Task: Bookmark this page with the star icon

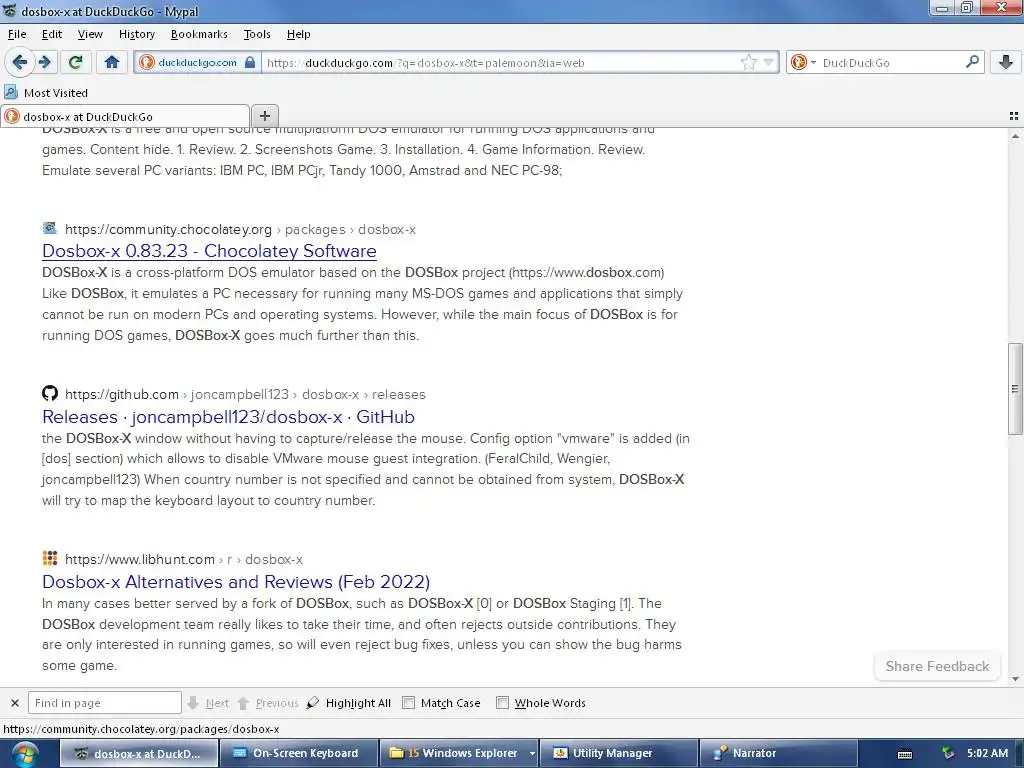Action: point(748,63)
